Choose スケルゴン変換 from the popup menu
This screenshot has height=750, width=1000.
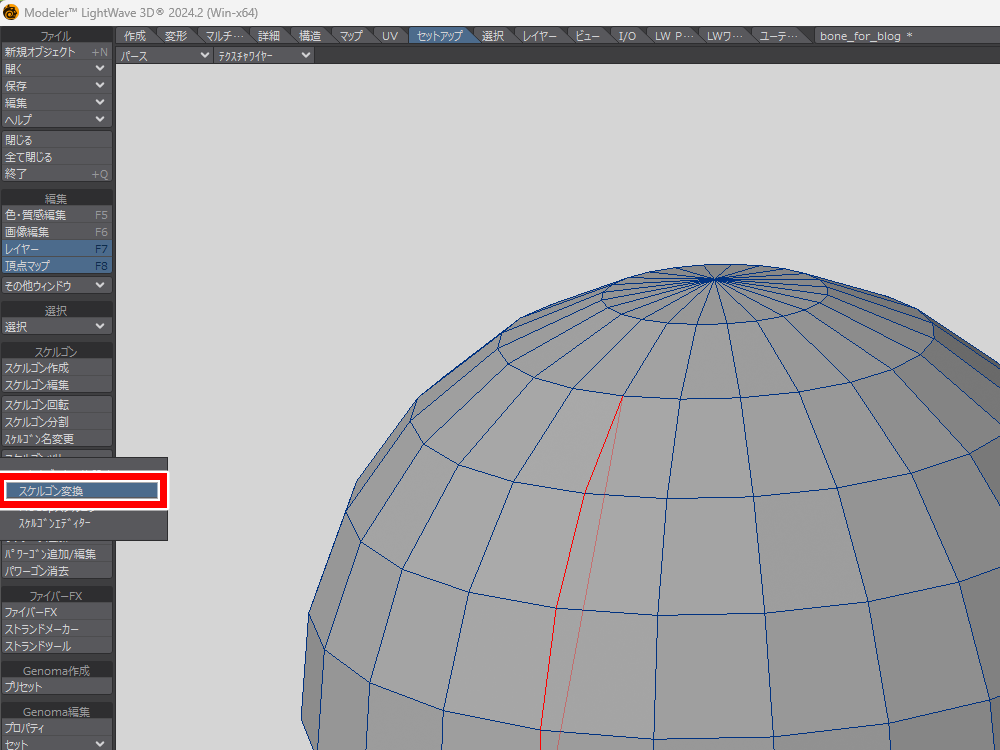point(82,491)
